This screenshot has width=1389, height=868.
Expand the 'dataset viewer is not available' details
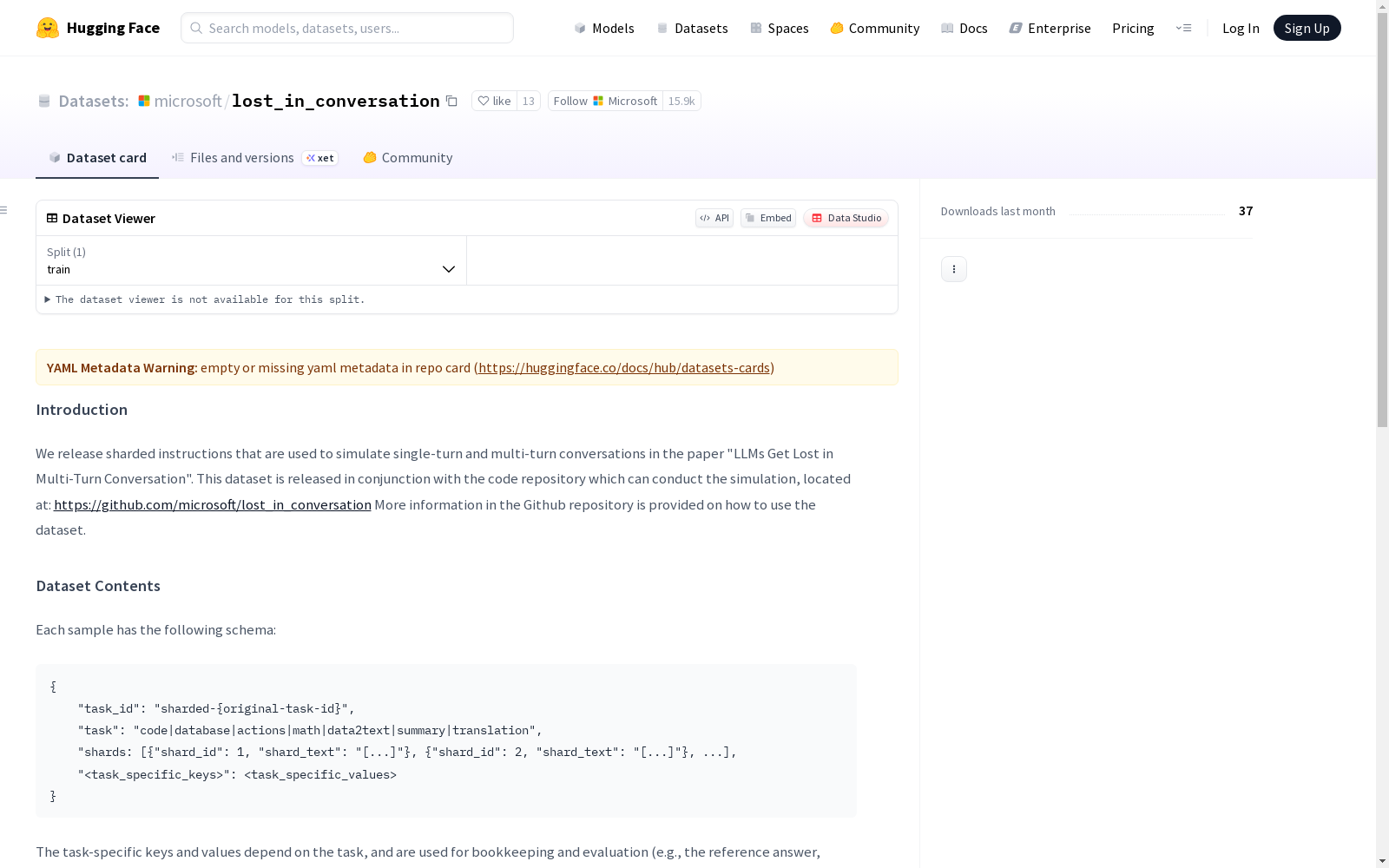pyautogui.click(x=205, y=299)
